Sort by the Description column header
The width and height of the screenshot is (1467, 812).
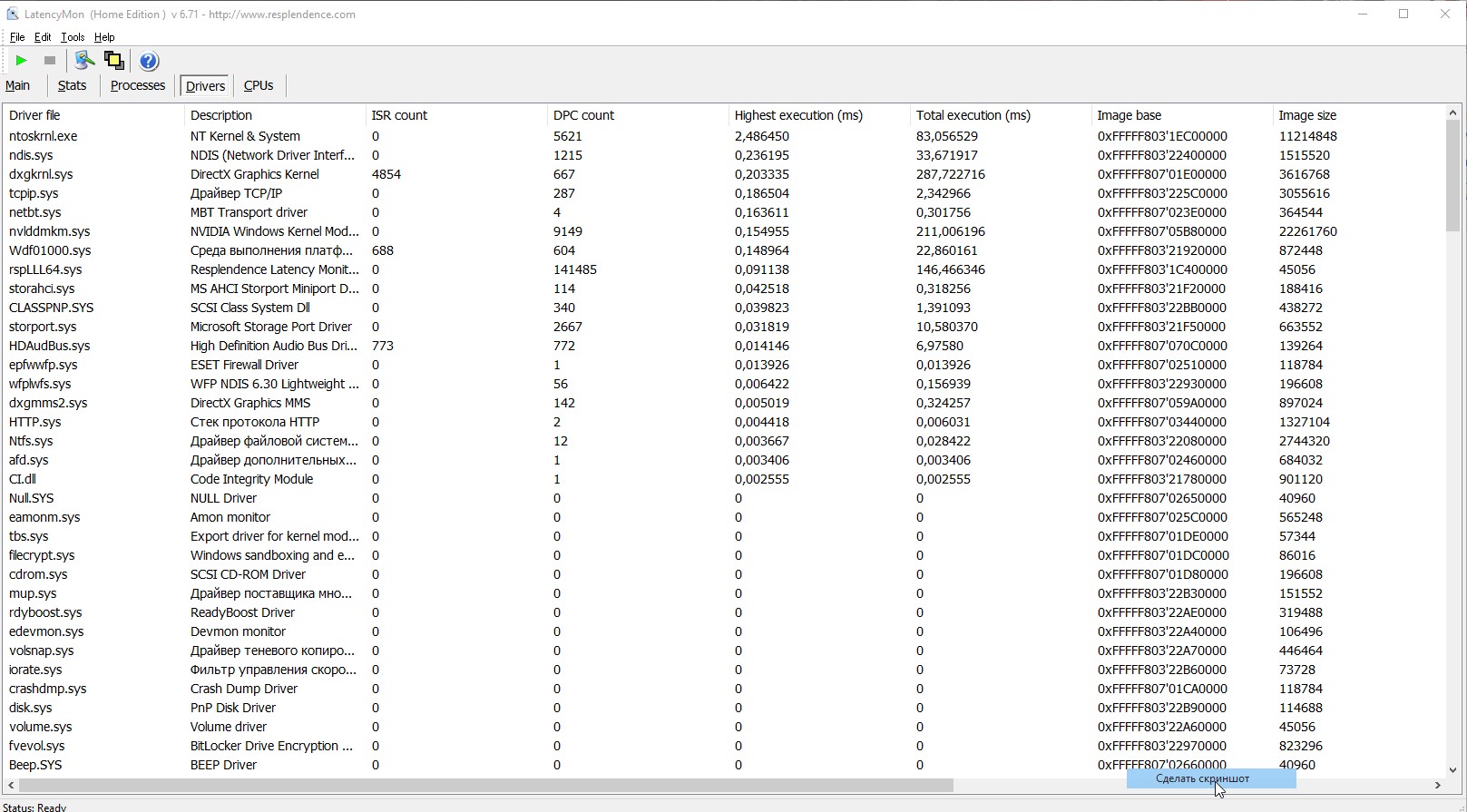point(275,115)
